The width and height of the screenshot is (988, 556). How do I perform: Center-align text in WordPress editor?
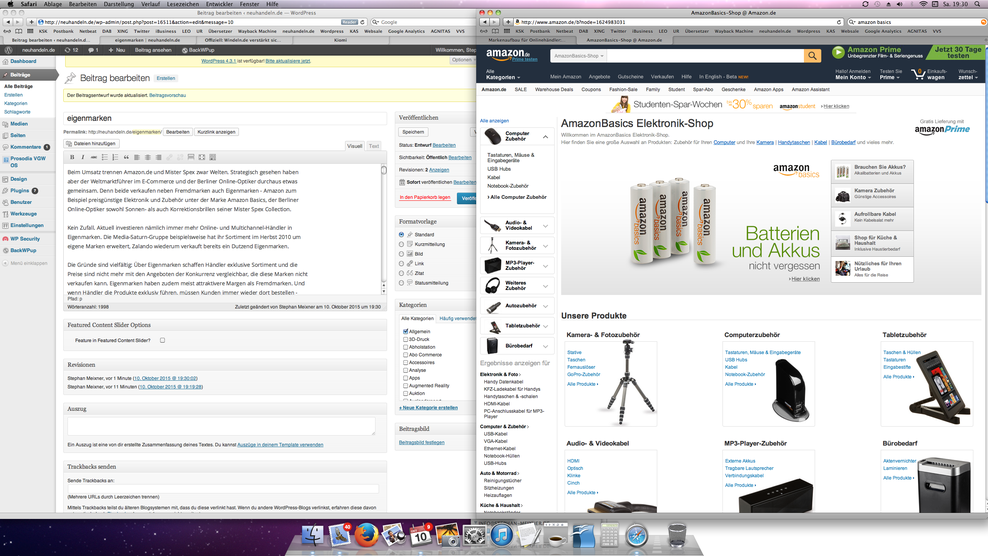coord(147,157)
